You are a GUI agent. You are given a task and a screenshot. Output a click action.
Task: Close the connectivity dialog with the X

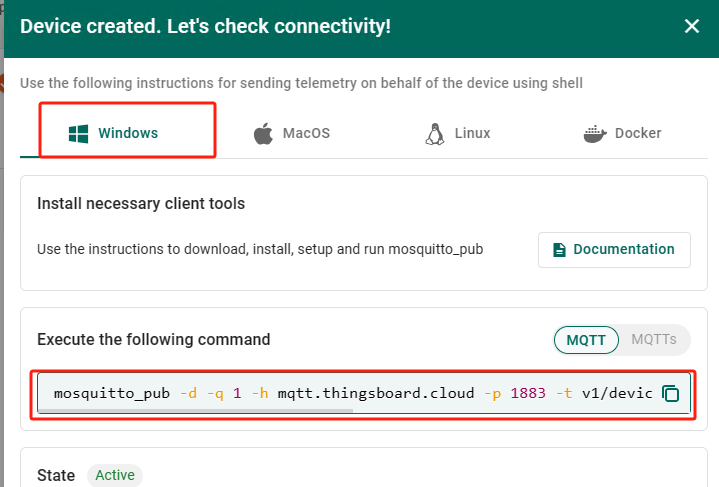(x=691, y=26)
